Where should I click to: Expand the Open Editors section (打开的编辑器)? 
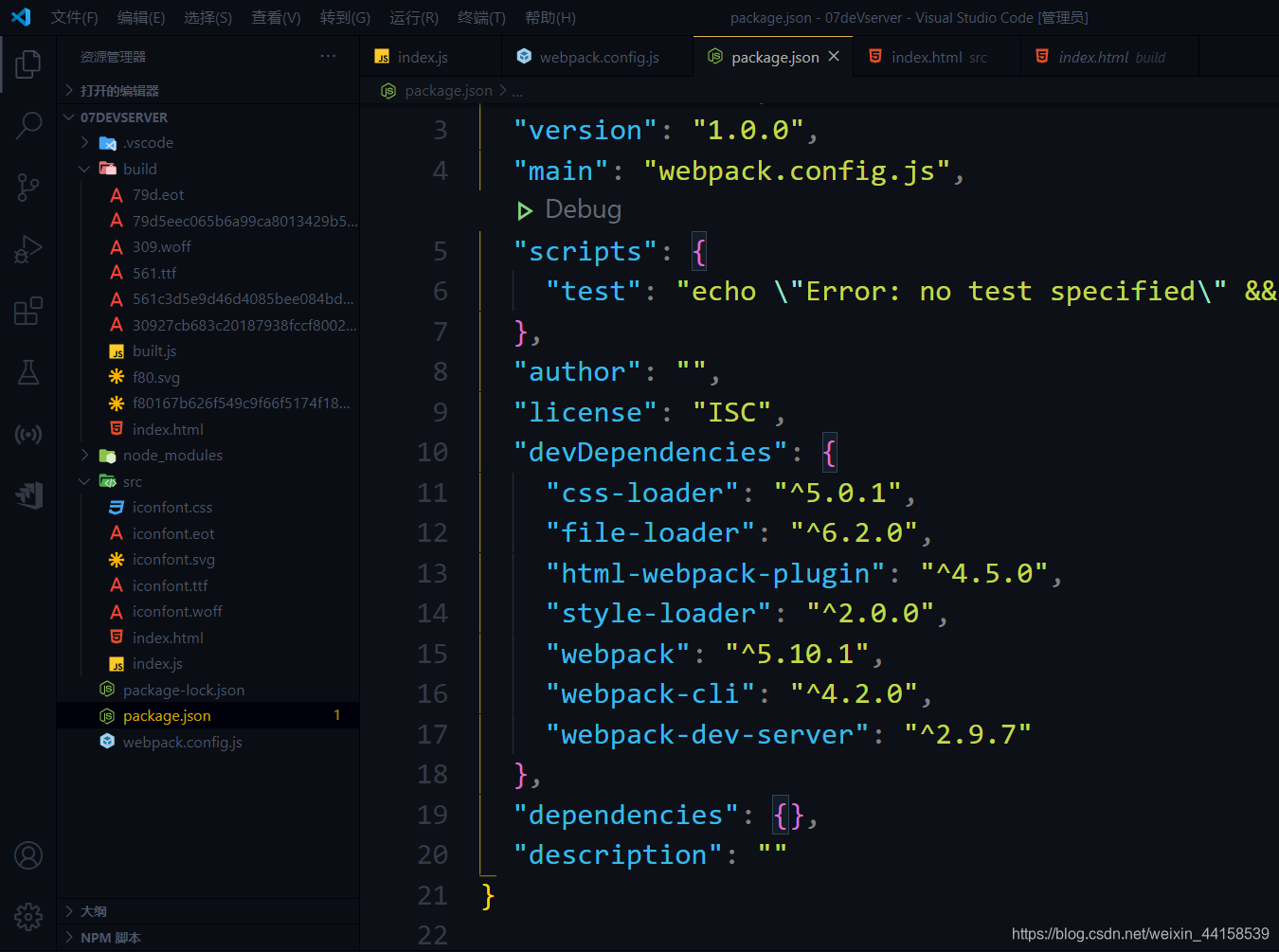coord(208,90)
